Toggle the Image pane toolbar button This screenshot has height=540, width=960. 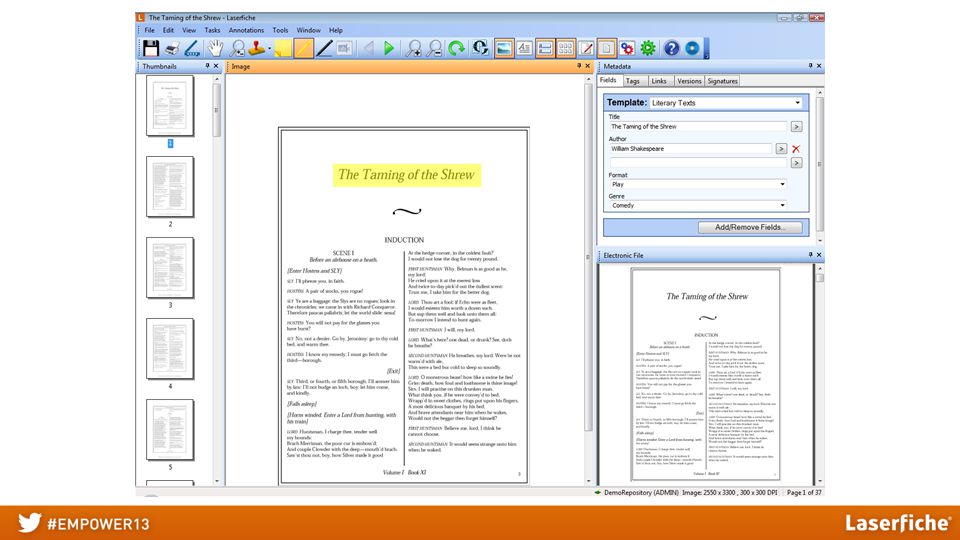[503, 48]
